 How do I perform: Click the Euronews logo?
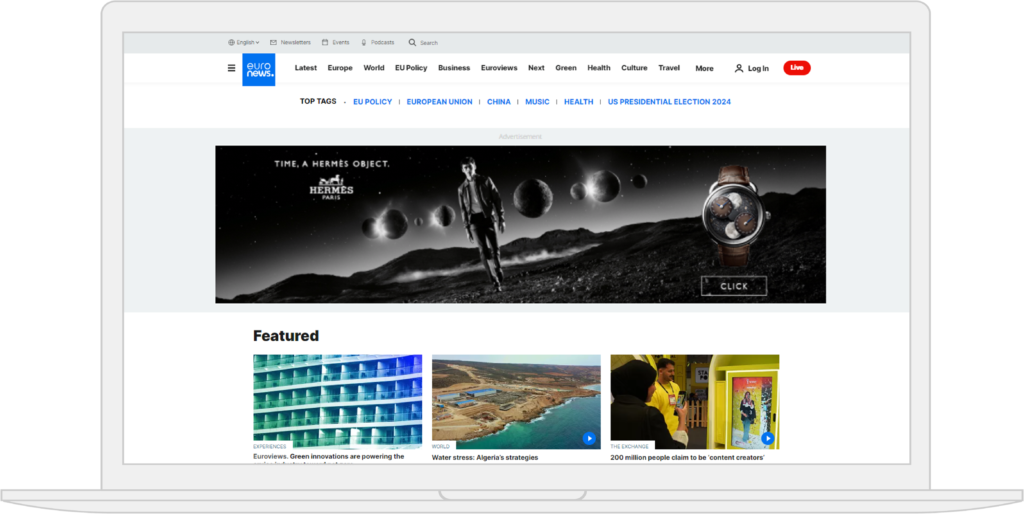click(258, 69)
